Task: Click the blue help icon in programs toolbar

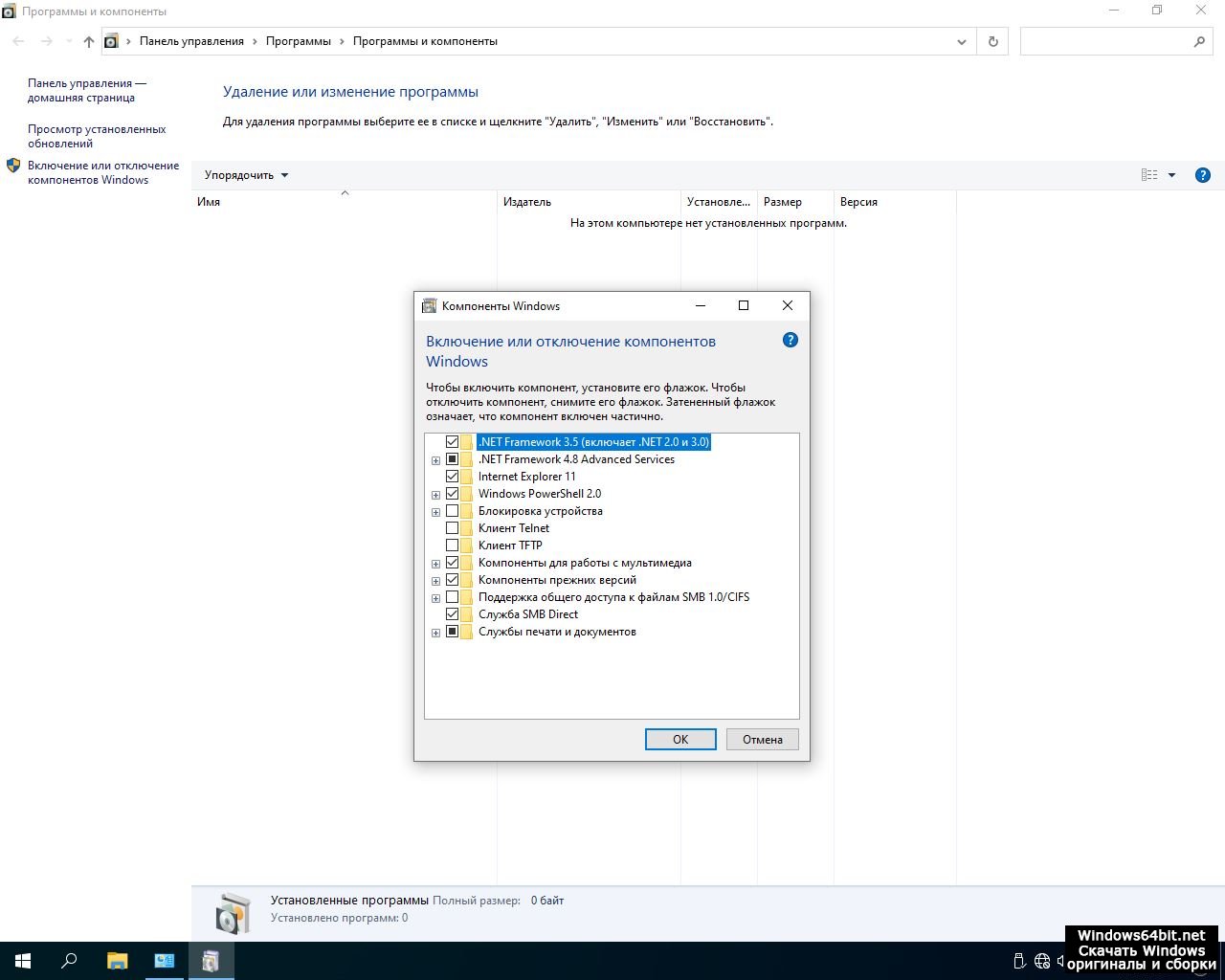Action: click(1203, 175)
